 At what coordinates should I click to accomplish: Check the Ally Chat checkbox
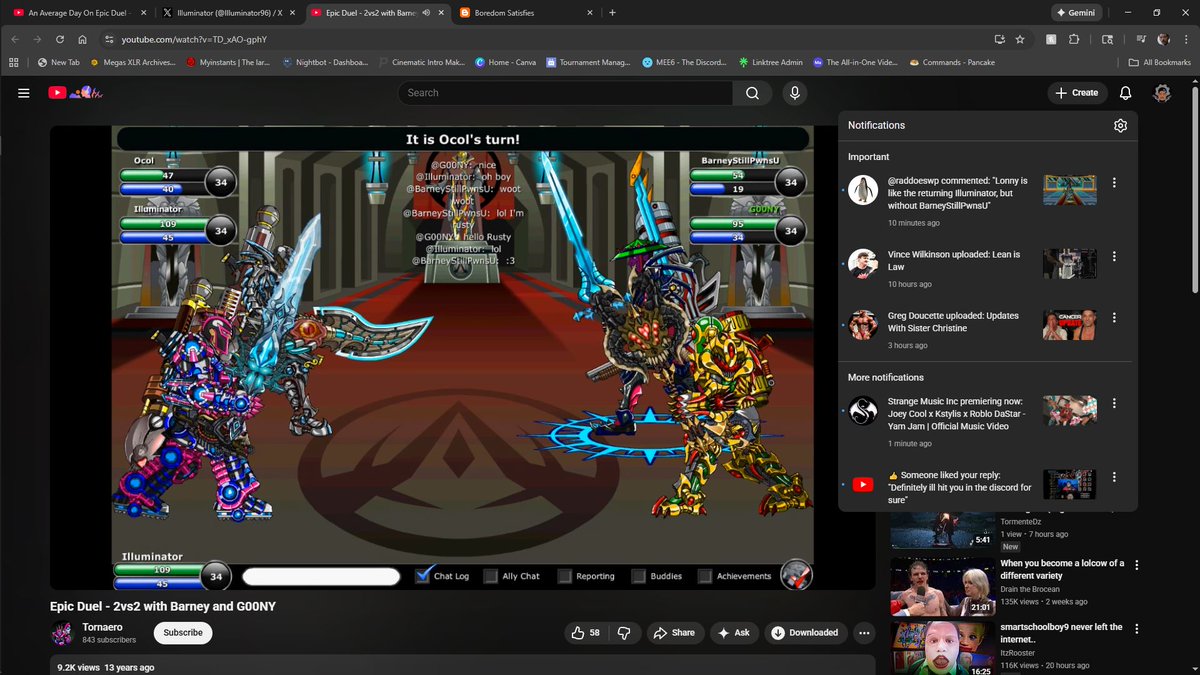[490, 576]
